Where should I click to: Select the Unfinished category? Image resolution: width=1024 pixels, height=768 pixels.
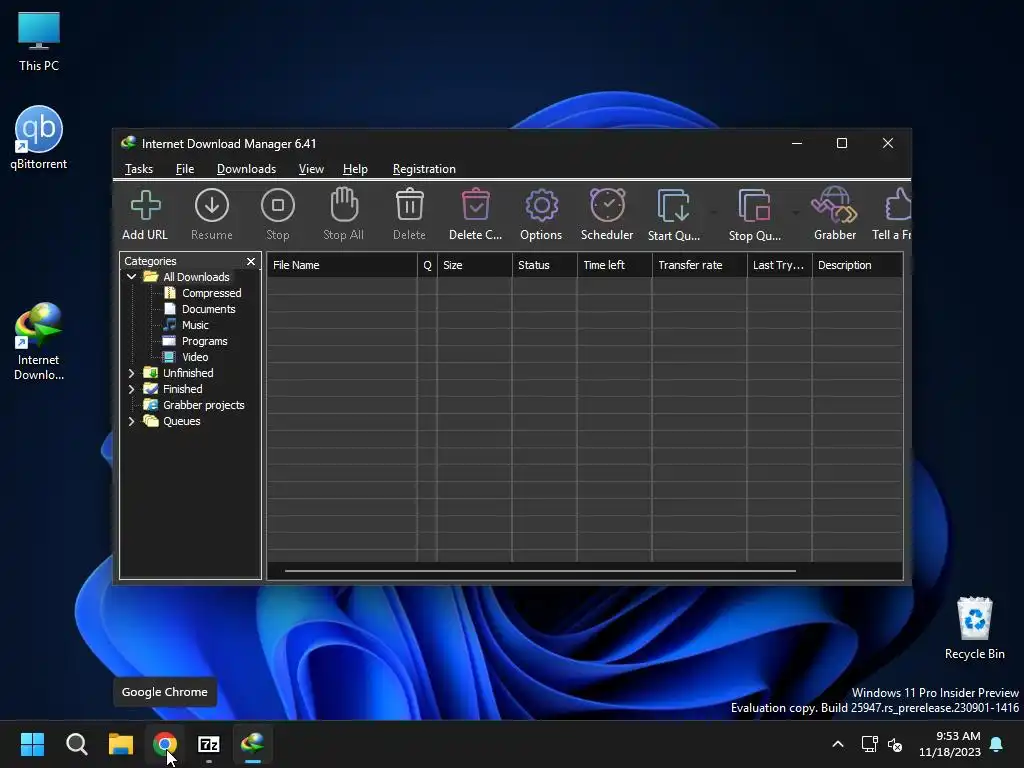188,373
